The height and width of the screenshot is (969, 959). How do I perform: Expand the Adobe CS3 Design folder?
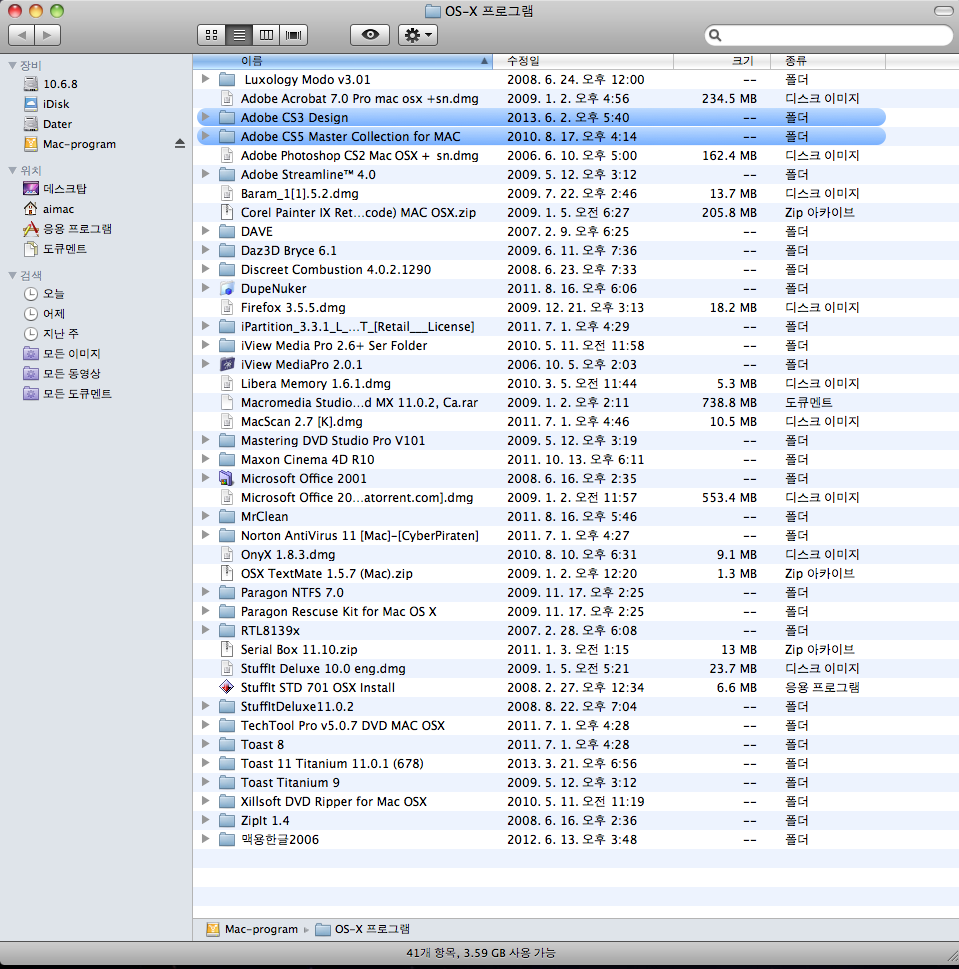206,117
